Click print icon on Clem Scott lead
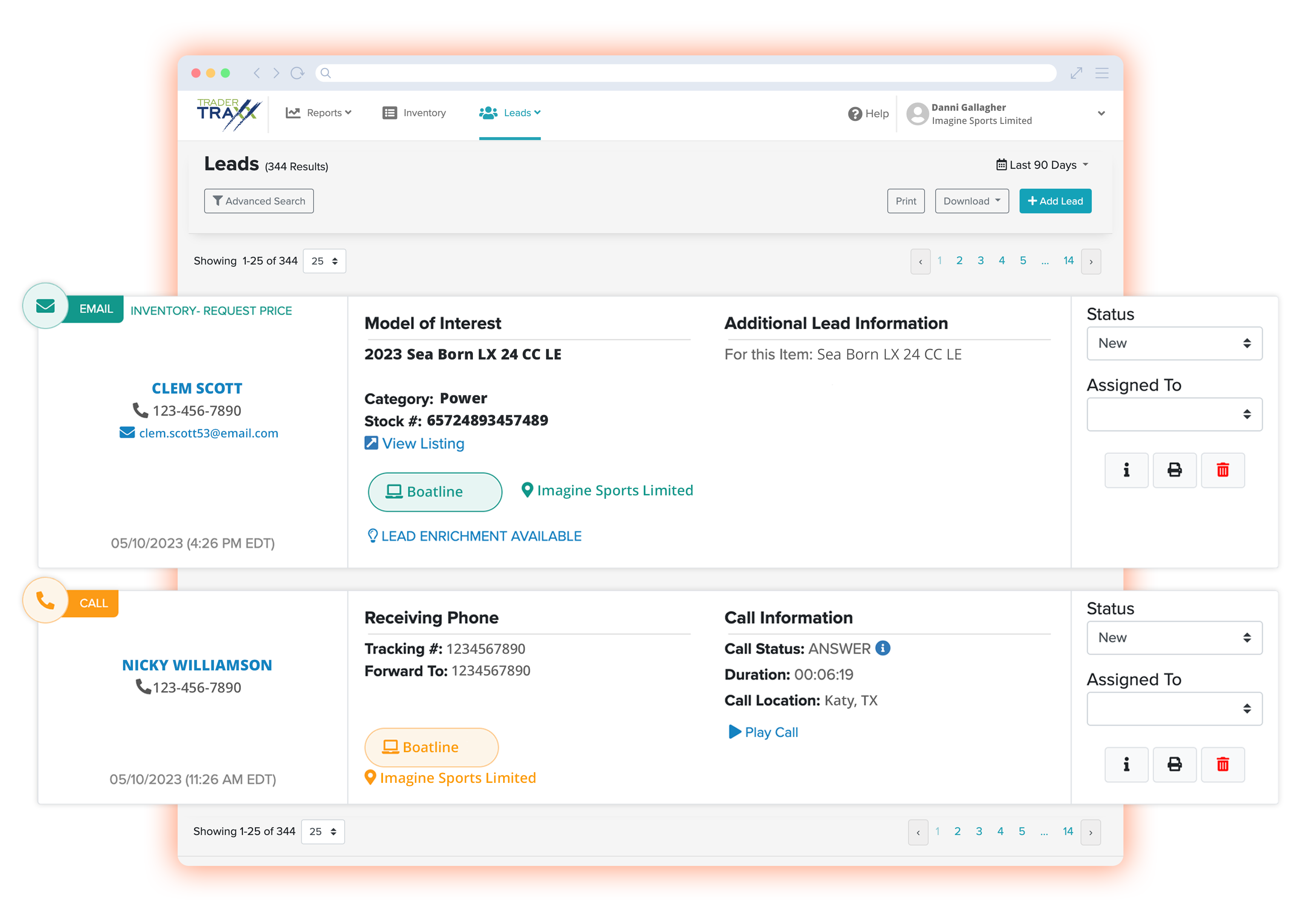This screenshot has height=920, width=1316. [x=1175, y=471]
